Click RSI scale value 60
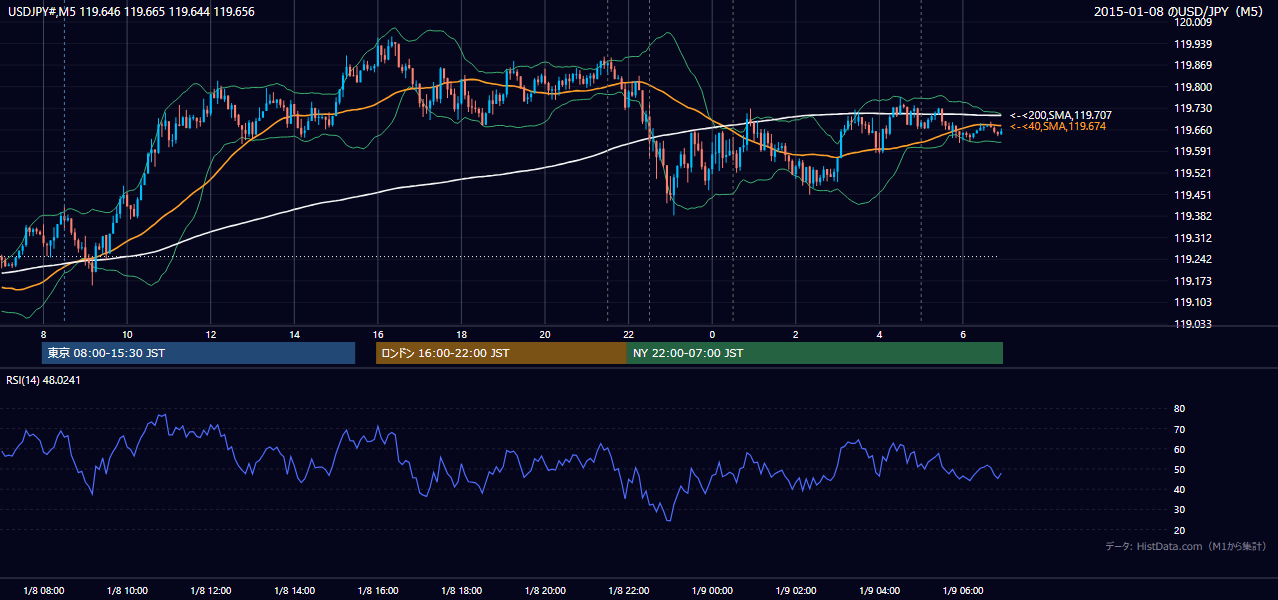1278x600 pixels. point(1179,449)
